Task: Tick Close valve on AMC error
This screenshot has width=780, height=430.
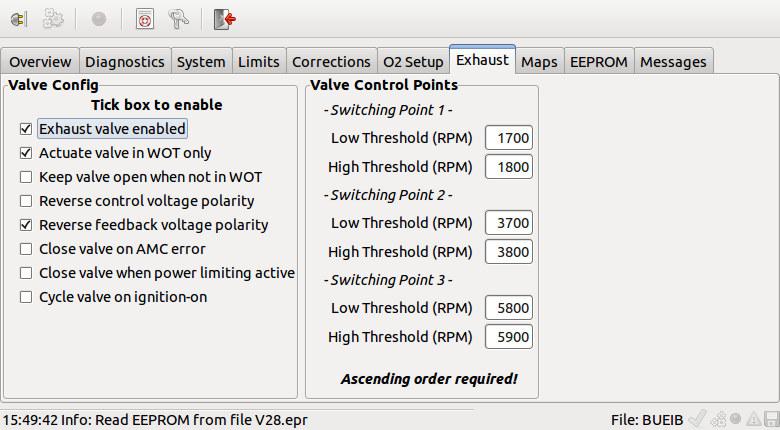Action: (26, 249)
